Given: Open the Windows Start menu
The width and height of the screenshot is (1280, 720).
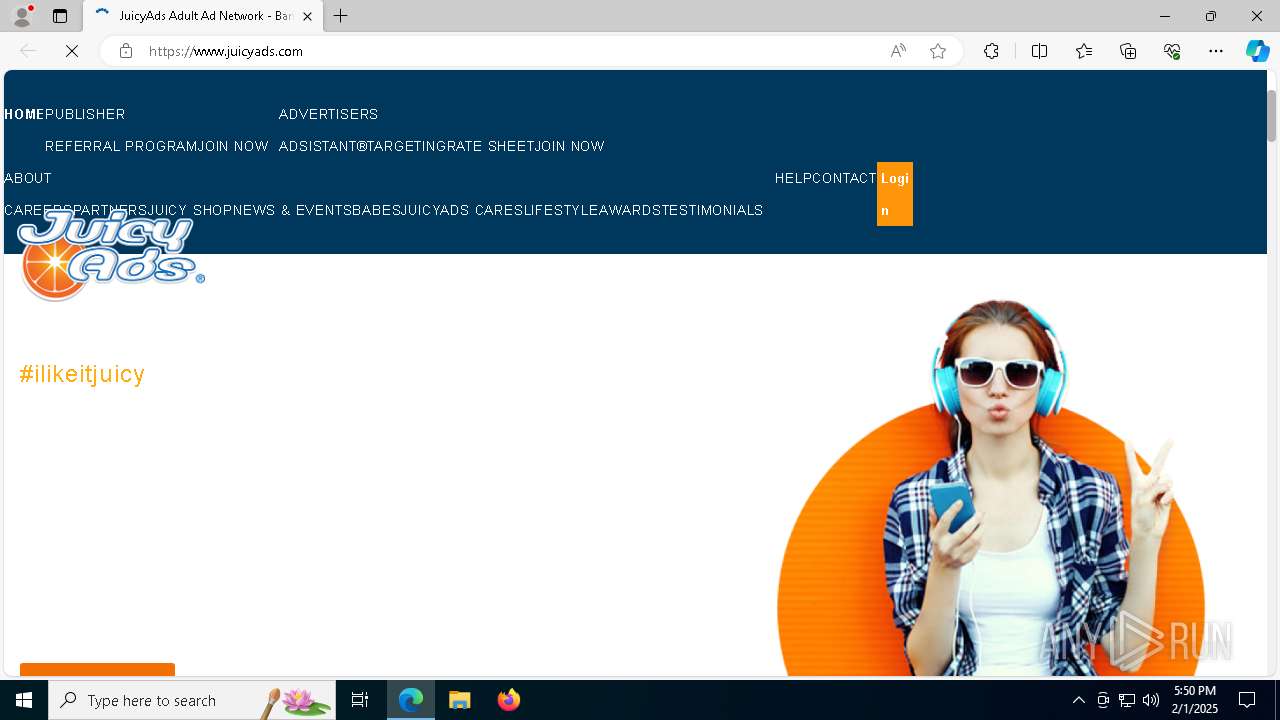Looking at the screenshot, I should tap(24, 700).
